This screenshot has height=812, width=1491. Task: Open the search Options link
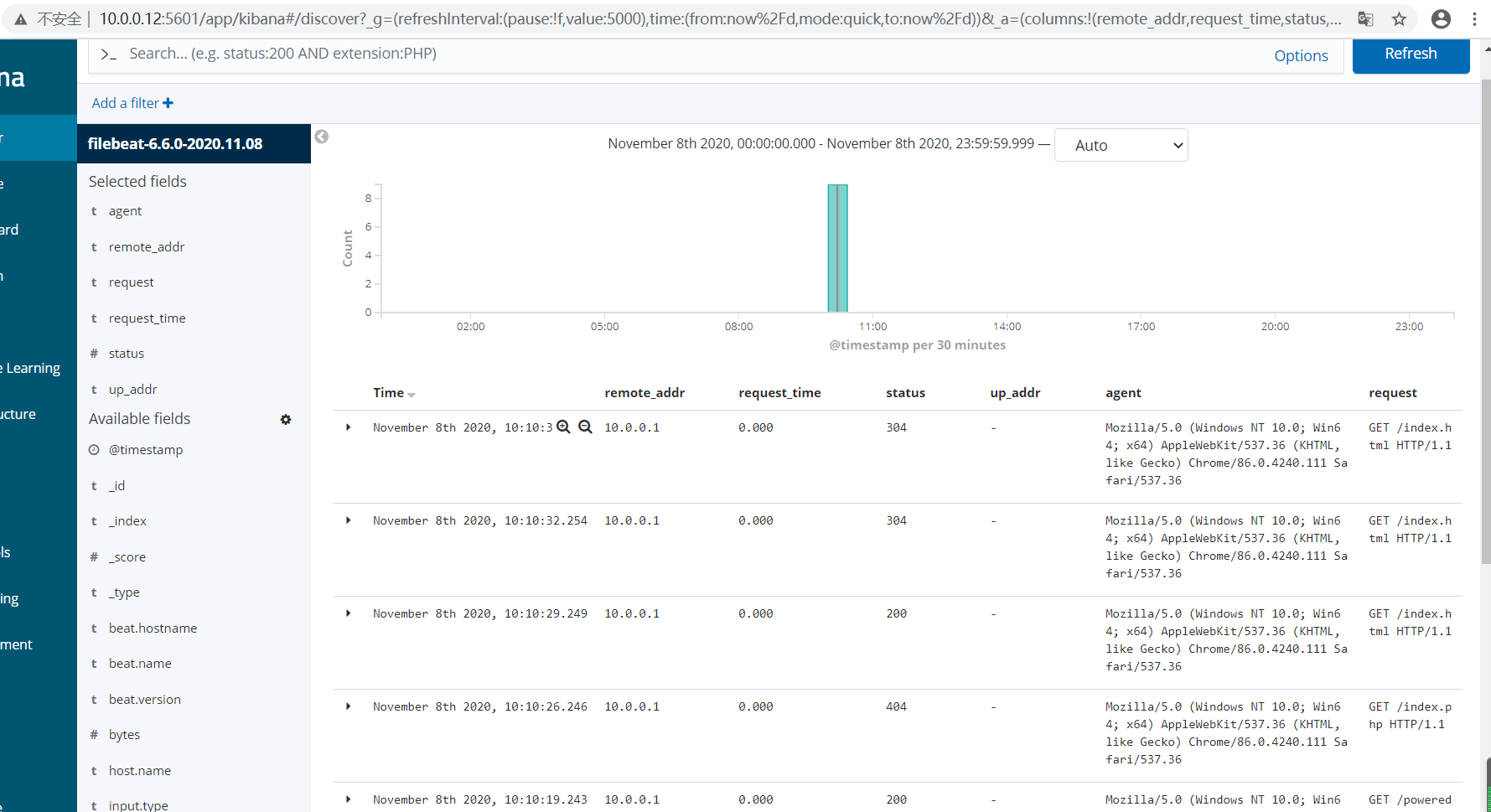click(1301, 56)
